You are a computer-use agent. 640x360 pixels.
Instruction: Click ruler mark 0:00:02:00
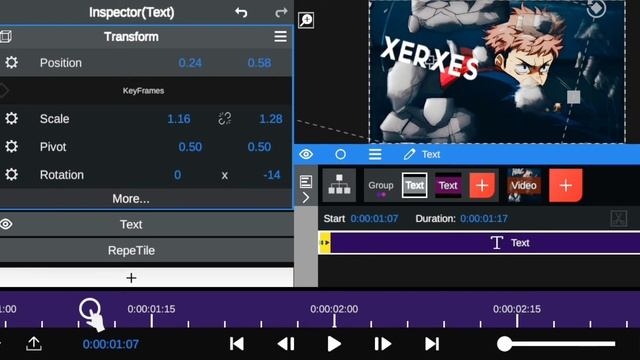[334, 309]
